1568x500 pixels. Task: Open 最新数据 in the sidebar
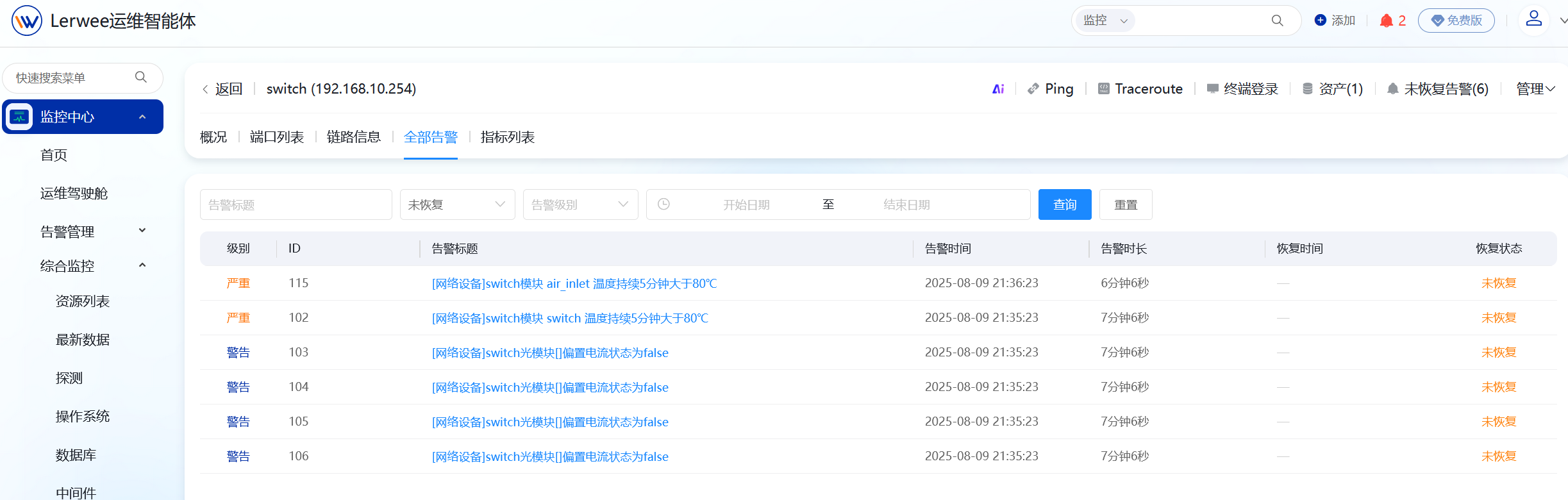pos(83,340)
